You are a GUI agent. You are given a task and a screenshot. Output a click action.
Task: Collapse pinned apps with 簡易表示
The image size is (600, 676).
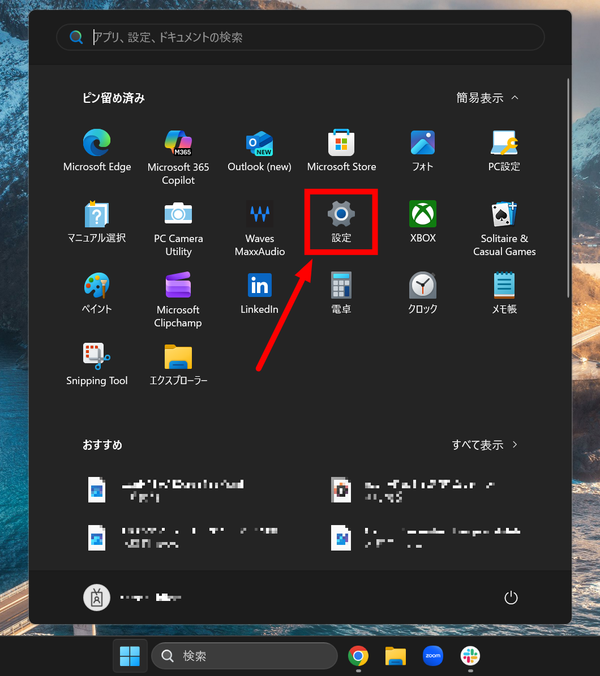pyautogui.click(x=488, y=98)
